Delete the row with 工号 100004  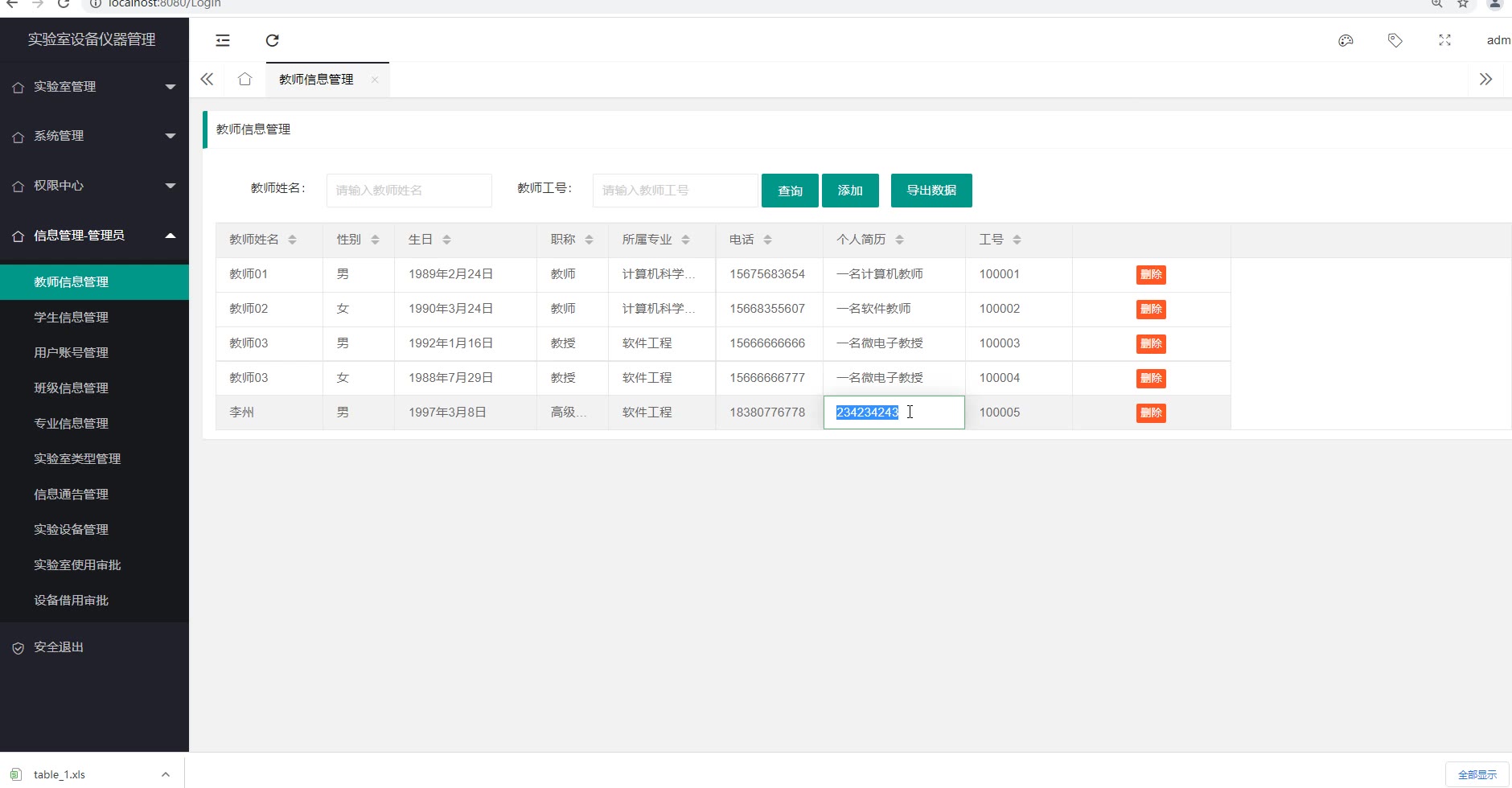click(x=1151, y=379)
